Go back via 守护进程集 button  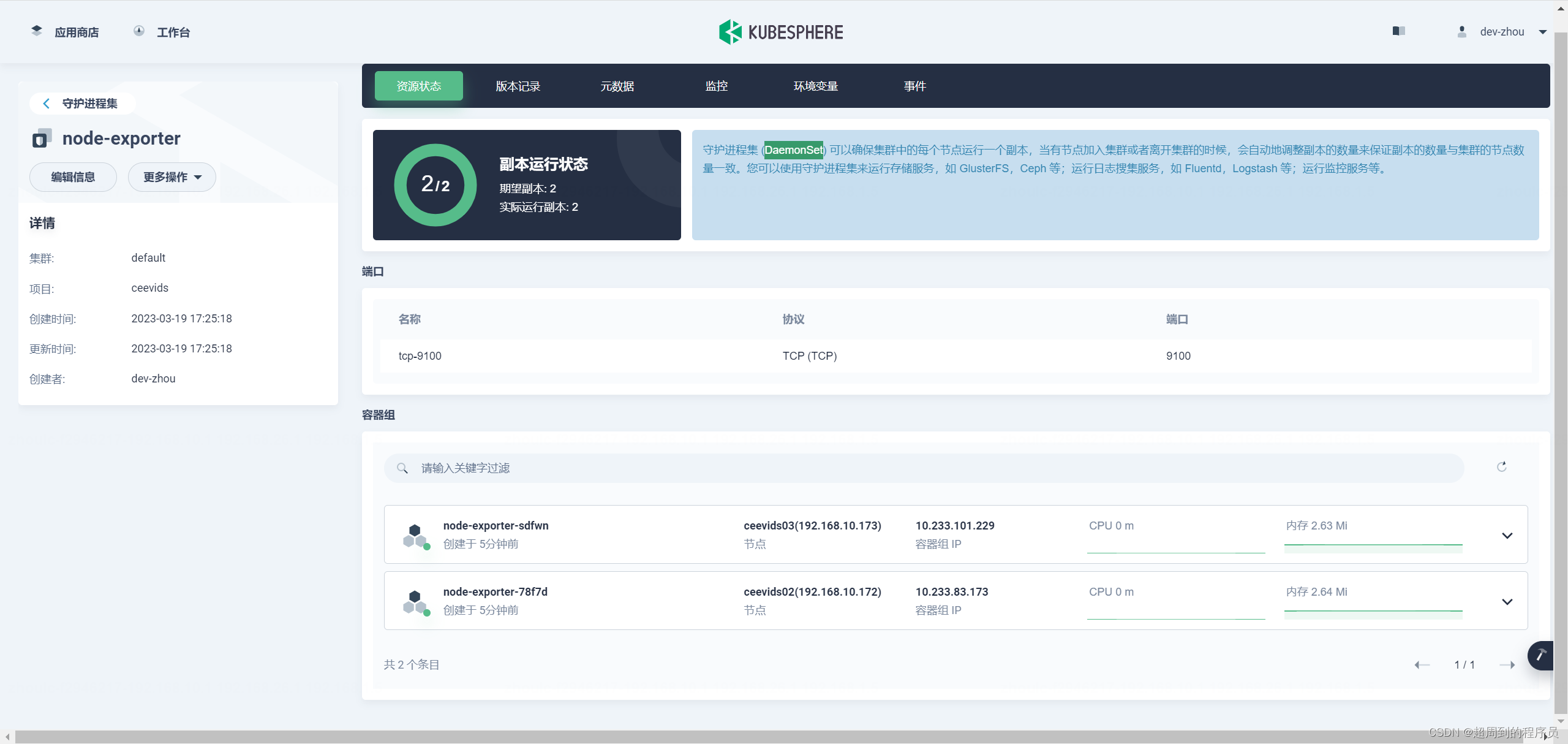[83, 103]
